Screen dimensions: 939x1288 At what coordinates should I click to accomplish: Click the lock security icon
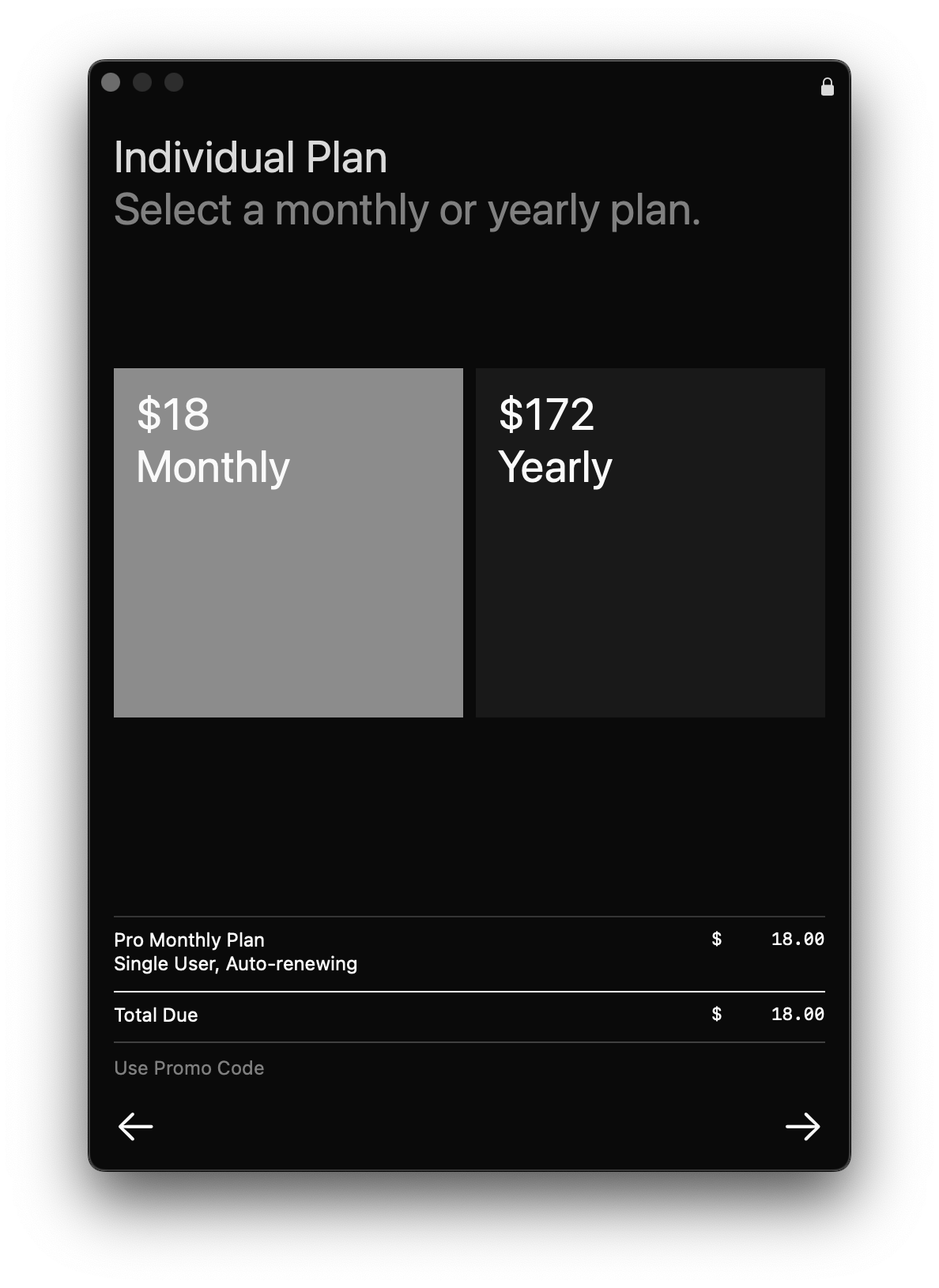[x=828, y=86]
